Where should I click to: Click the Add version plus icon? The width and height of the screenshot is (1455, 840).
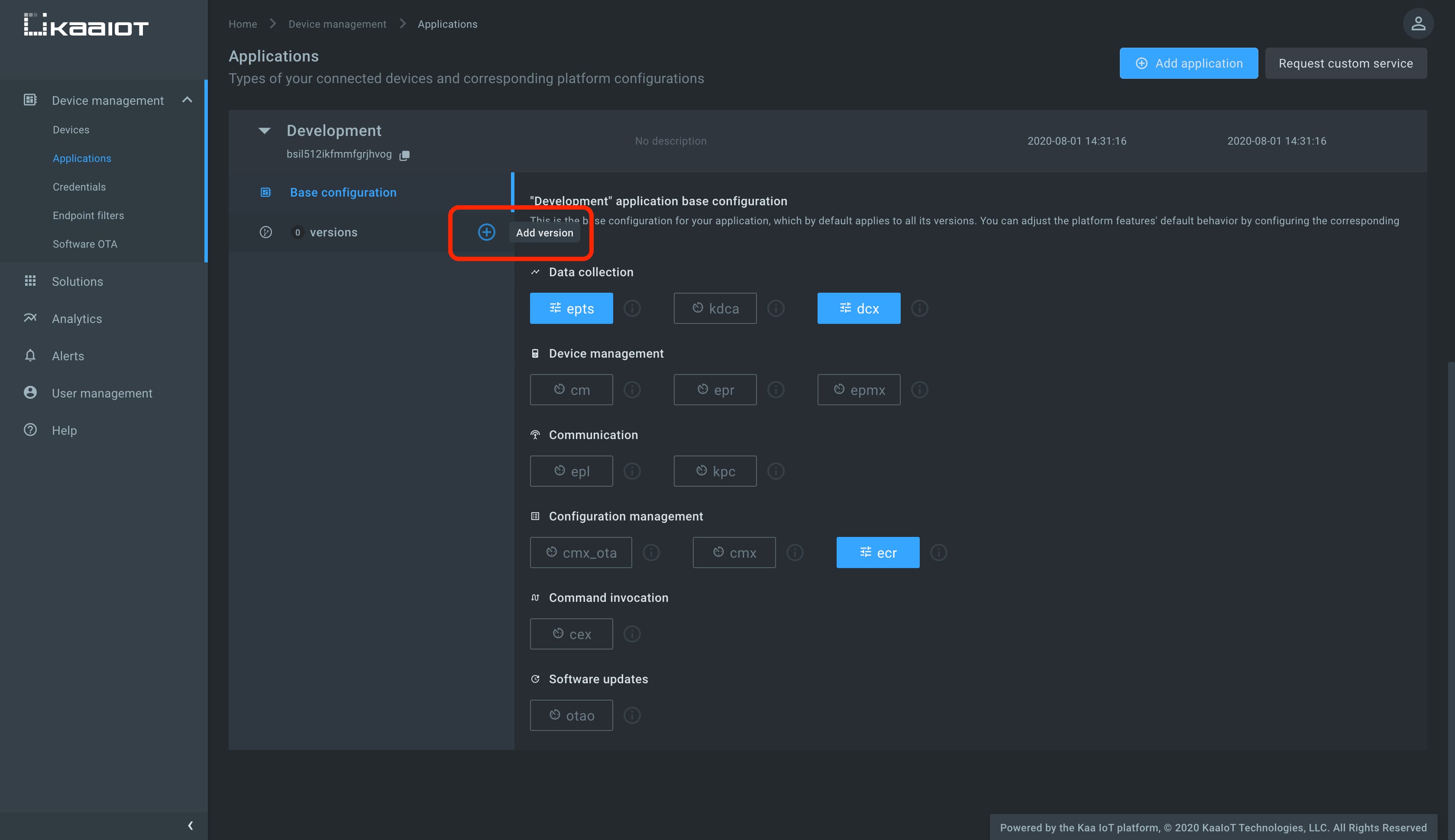coord(486,232)
